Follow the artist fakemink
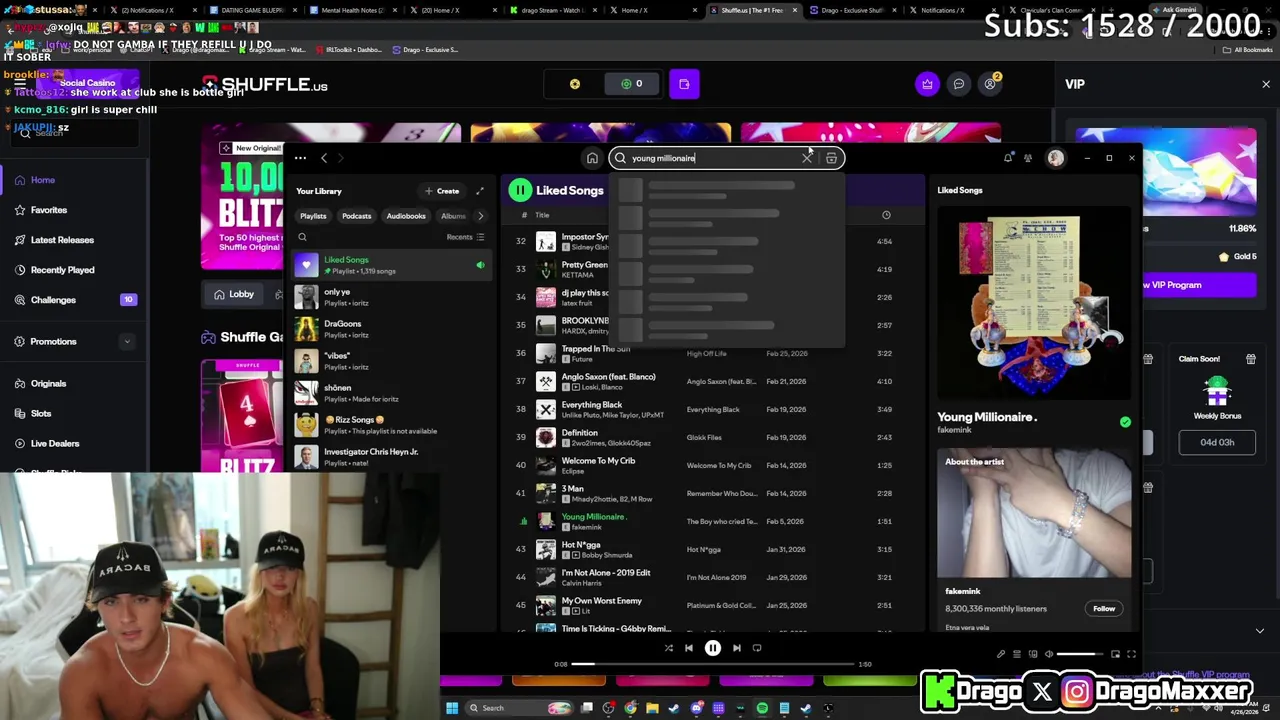1280x720 pixels. pyautogui.click(x=1104, y=608)
